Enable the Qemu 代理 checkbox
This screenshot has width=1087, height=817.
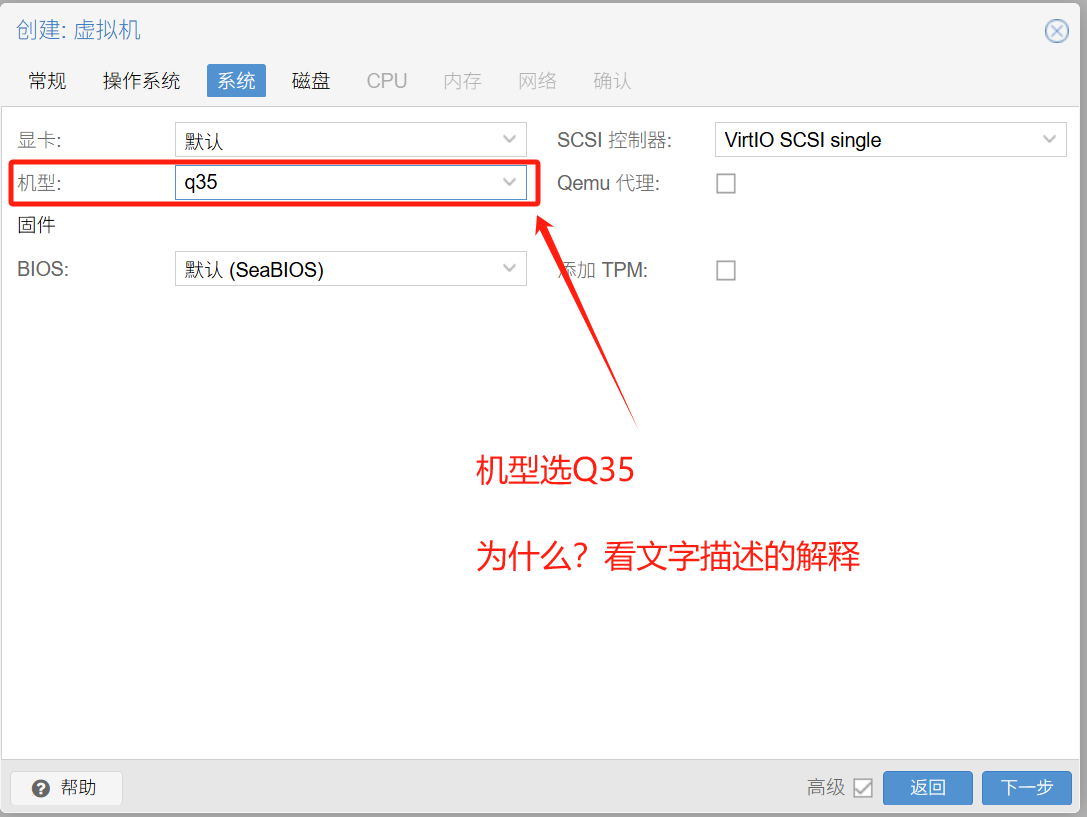(x=726, y=183)
